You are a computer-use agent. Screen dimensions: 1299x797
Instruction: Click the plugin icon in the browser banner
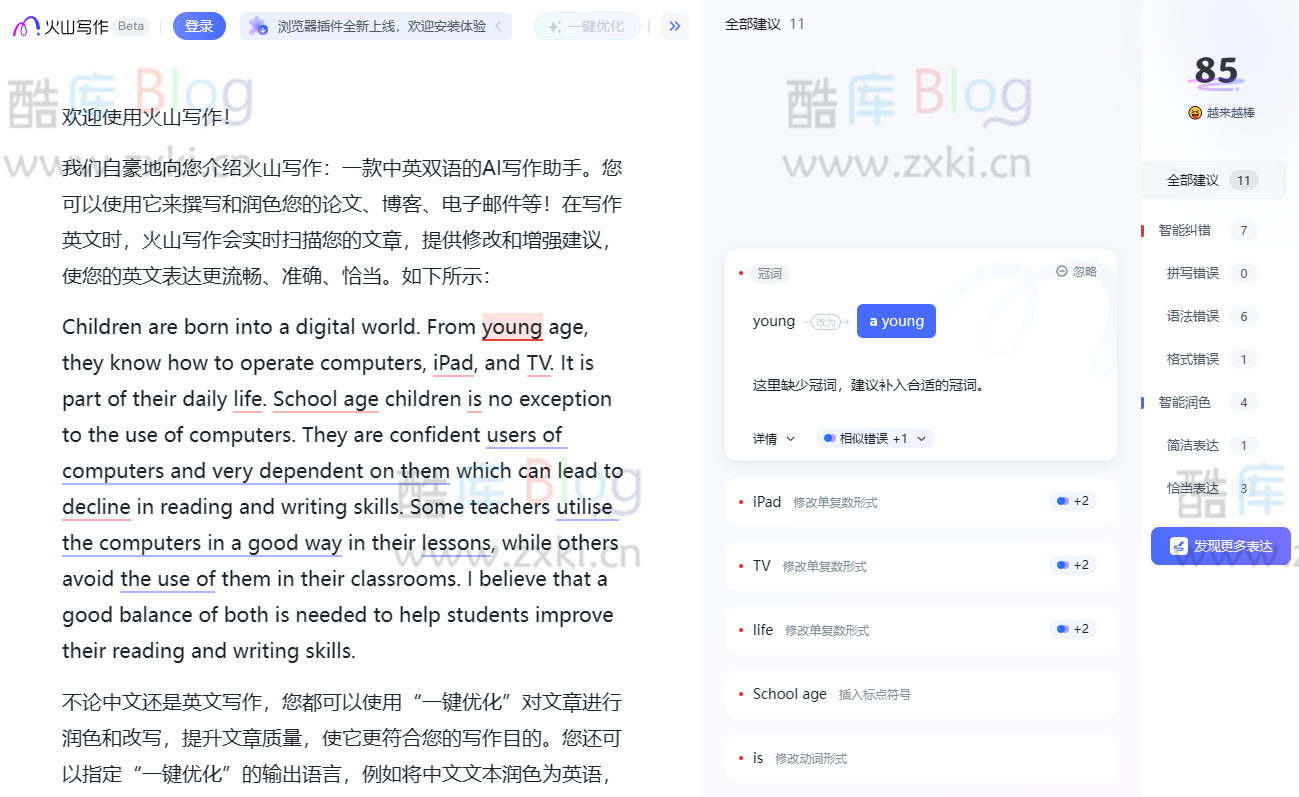(259, 25)
